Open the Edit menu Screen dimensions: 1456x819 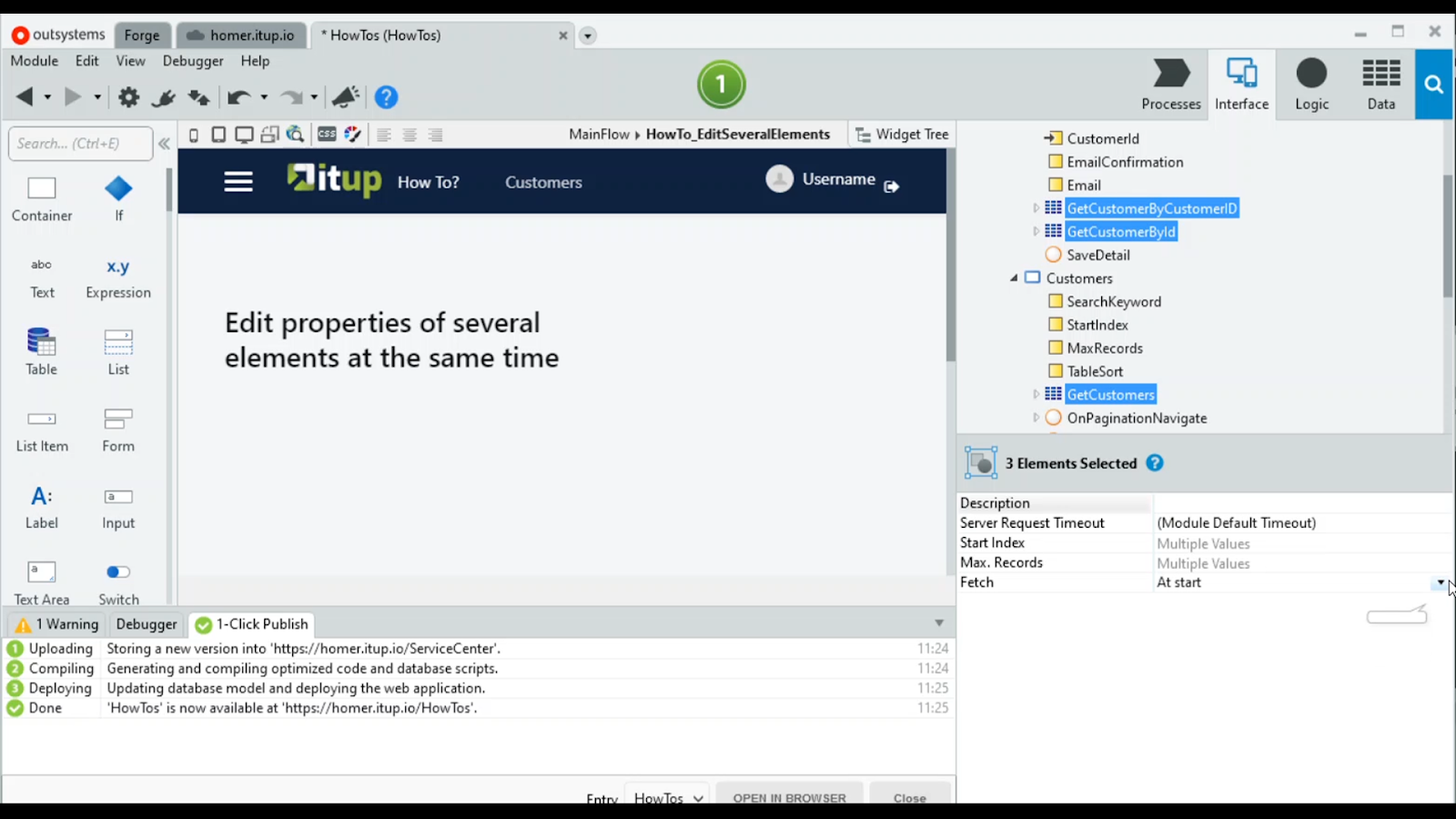87,61
